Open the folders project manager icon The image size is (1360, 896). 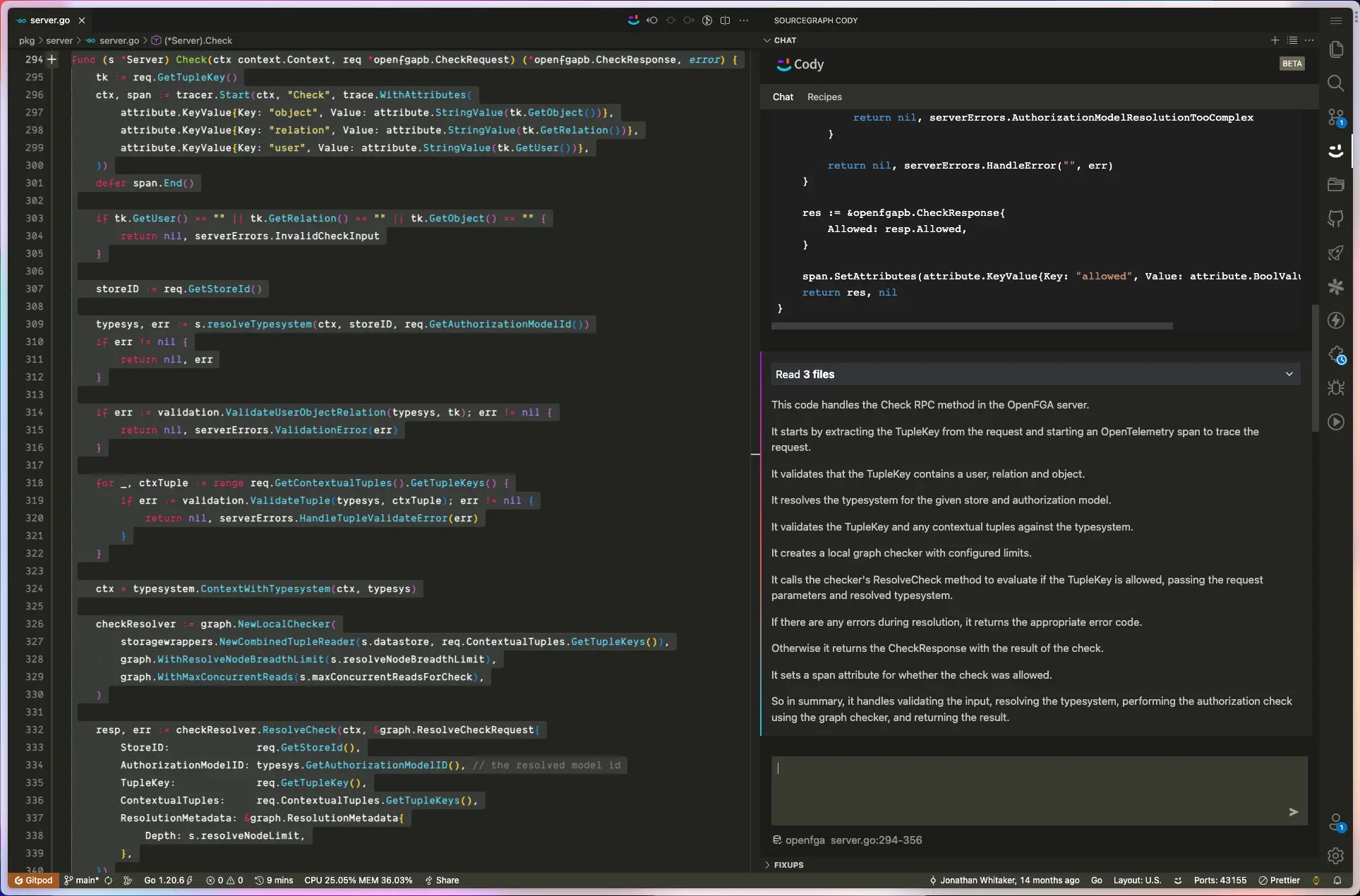pos(1335,185)
